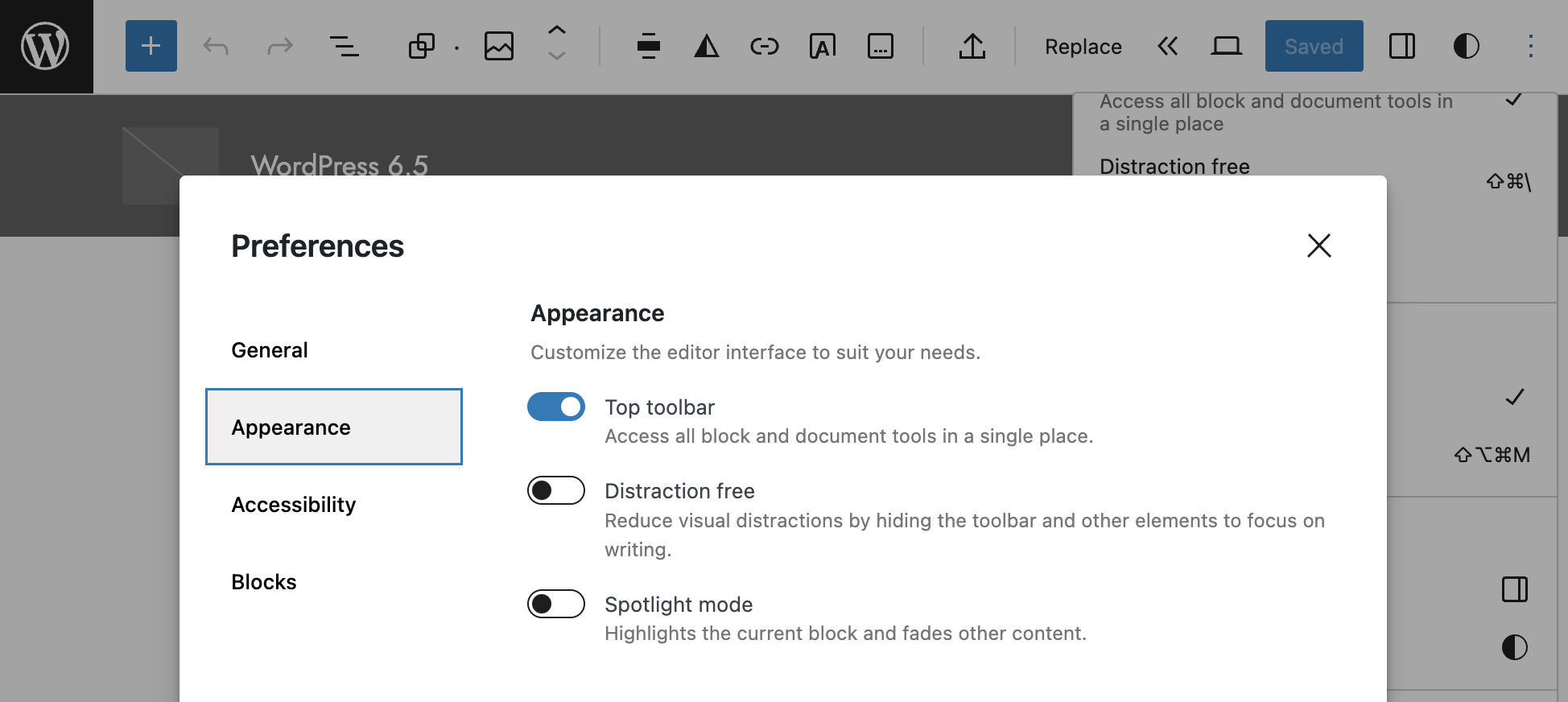Open the block inserter plus button
The width and height of the screenshot is (1568, 702).
click(x=151, y=46)
